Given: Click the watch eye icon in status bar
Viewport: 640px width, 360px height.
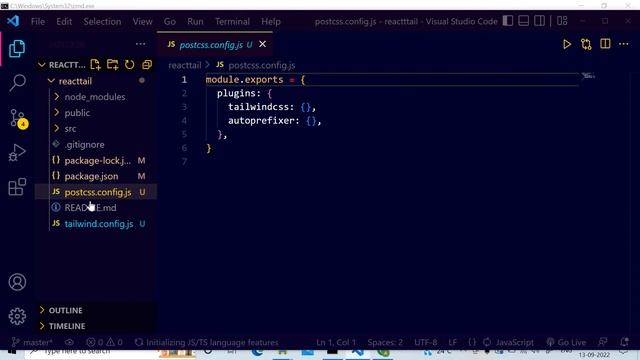Looking at the screenshot, I should (69, 342).
